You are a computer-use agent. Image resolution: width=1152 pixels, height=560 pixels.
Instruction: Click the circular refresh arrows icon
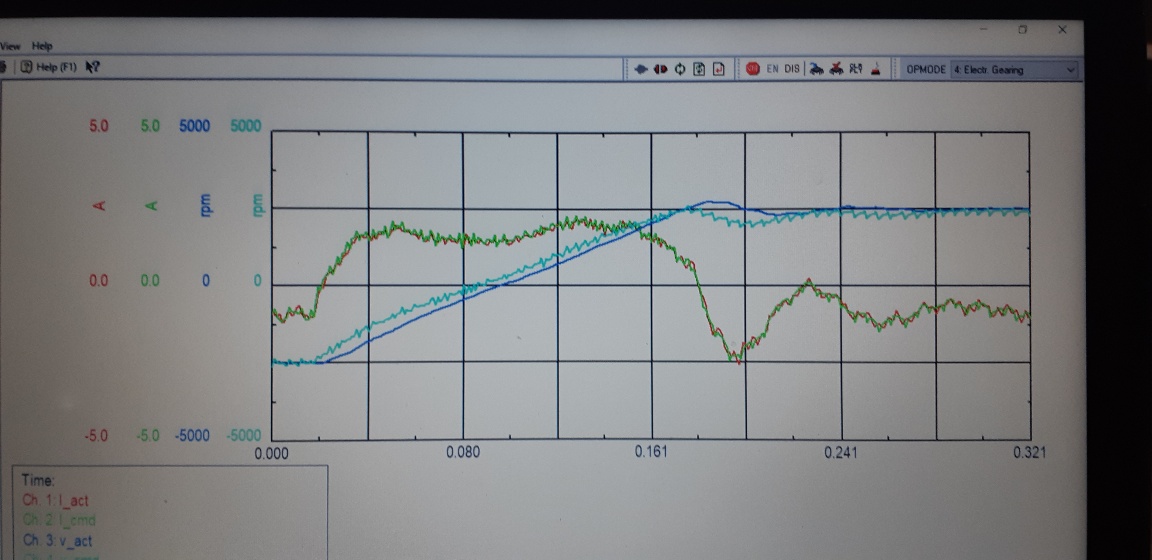(x=680, y=69)
